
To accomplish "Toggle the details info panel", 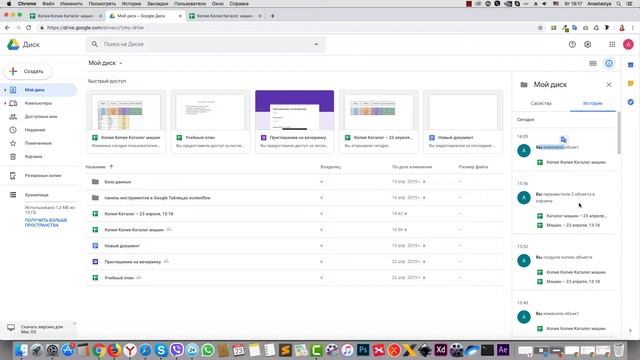I will pyautogui.click(x=609, y=63).
